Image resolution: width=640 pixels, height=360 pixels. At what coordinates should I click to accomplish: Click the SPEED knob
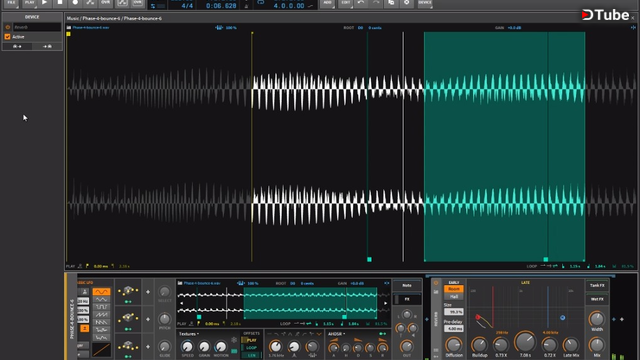click(187, 347)
